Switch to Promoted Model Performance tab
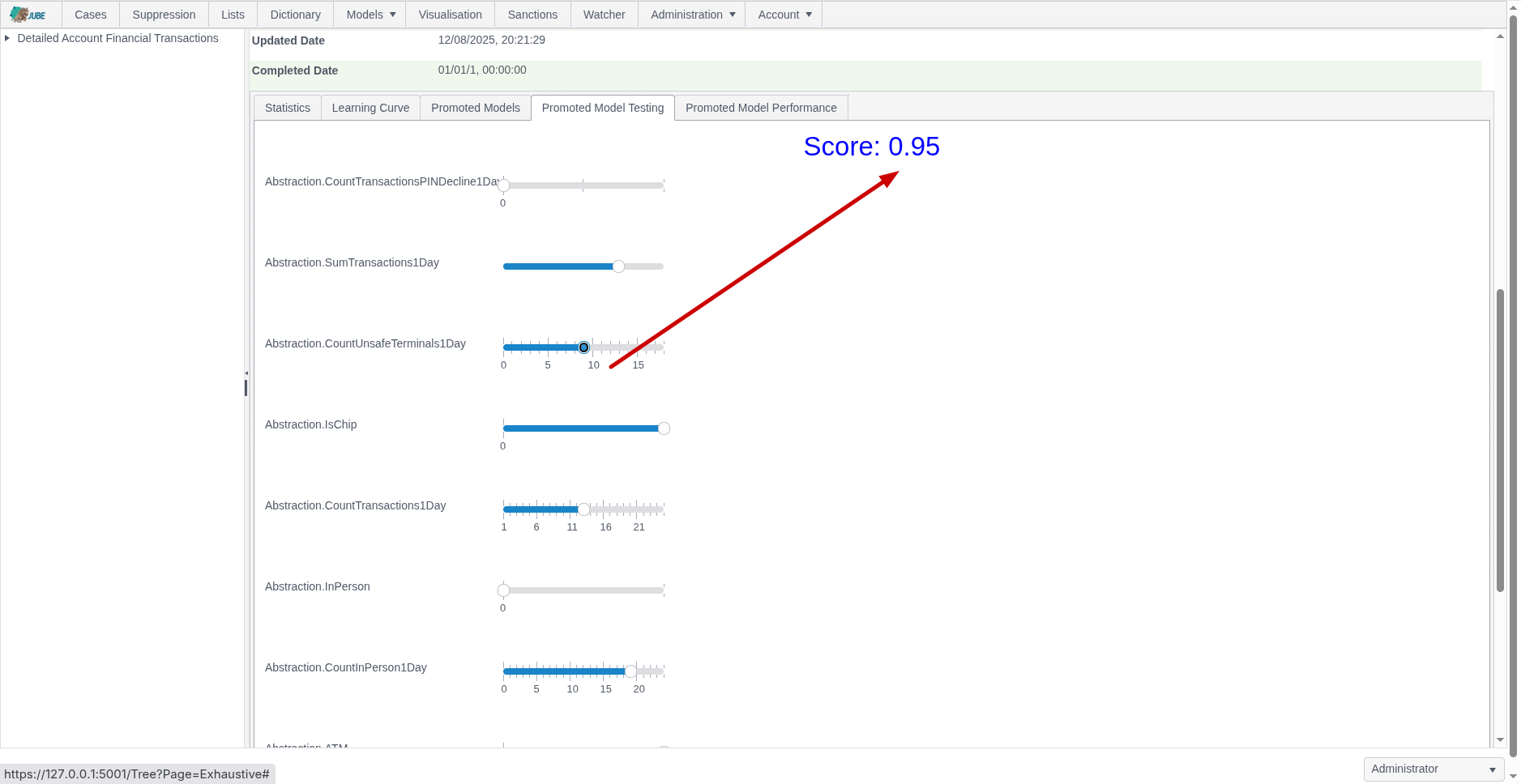The height and width of the screenshot is (784, 1521). pos(761,108)
